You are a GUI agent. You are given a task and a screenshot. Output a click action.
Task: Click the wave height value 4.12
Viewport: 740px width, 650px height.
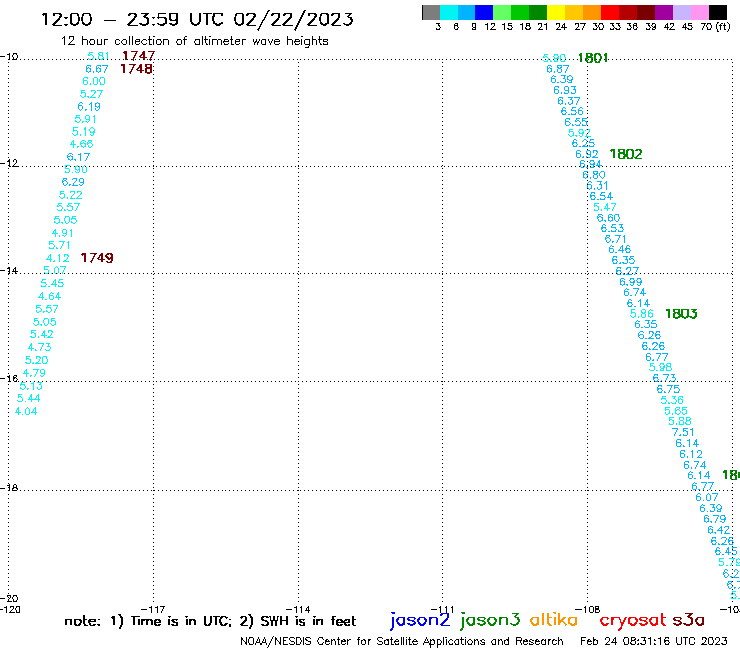58,258
